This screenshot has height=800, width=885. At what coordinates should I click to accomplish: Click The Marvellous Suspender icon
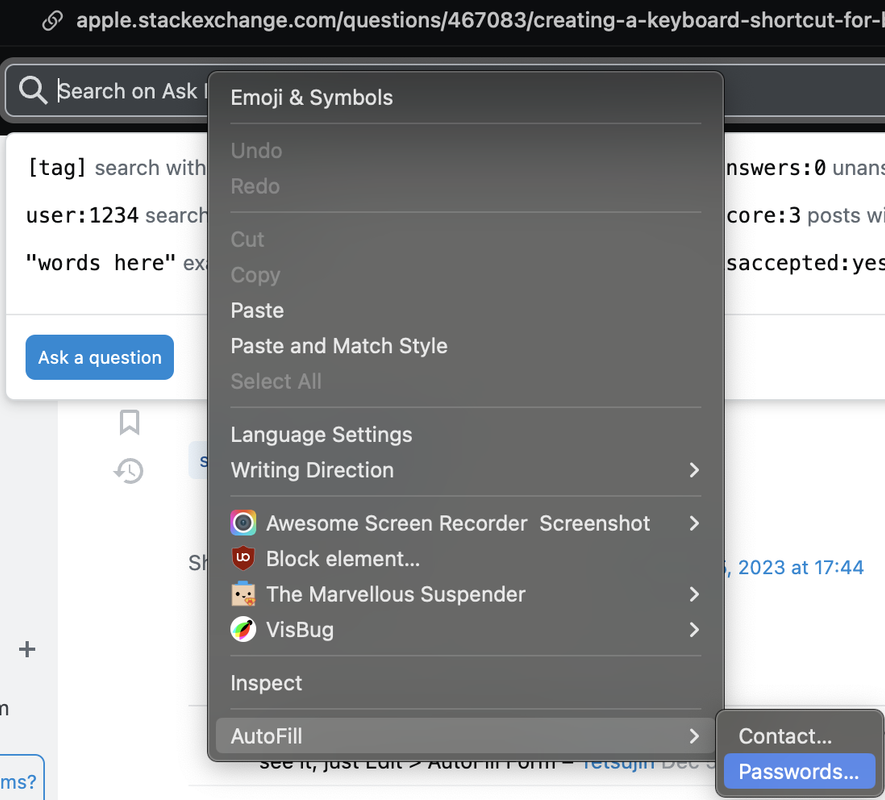pyautogui.click(x=243, y=594)
